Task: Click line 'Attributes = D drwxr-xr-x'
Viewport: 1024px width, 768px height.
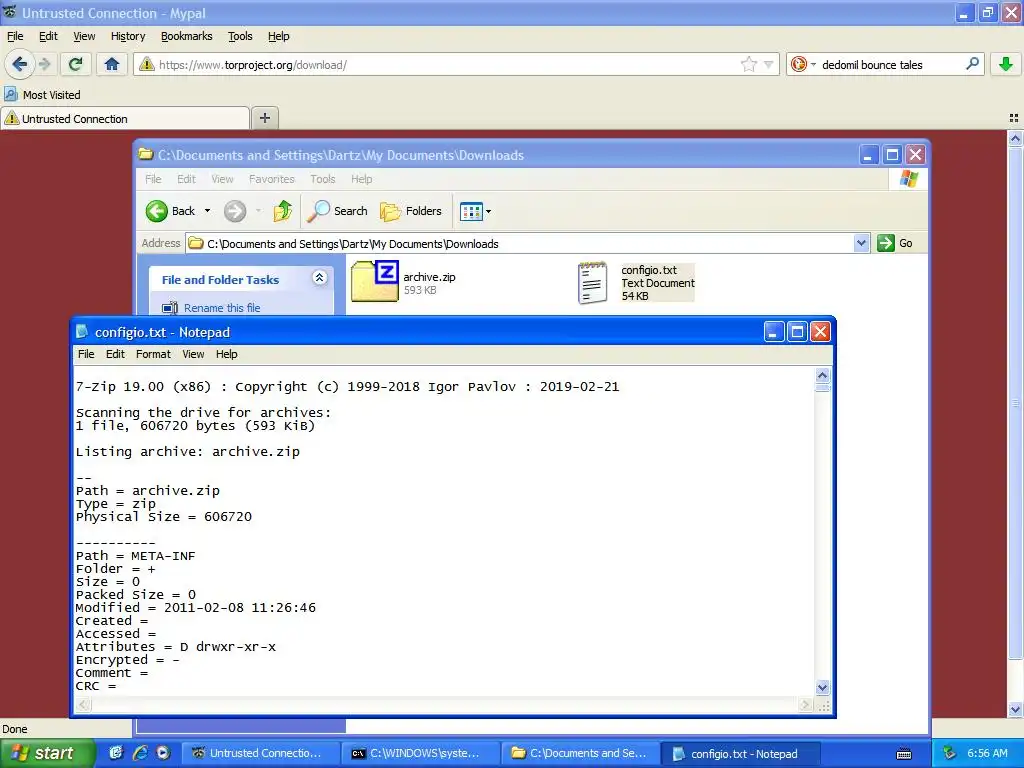Action: pyautogui.click(x=176, y=647)
